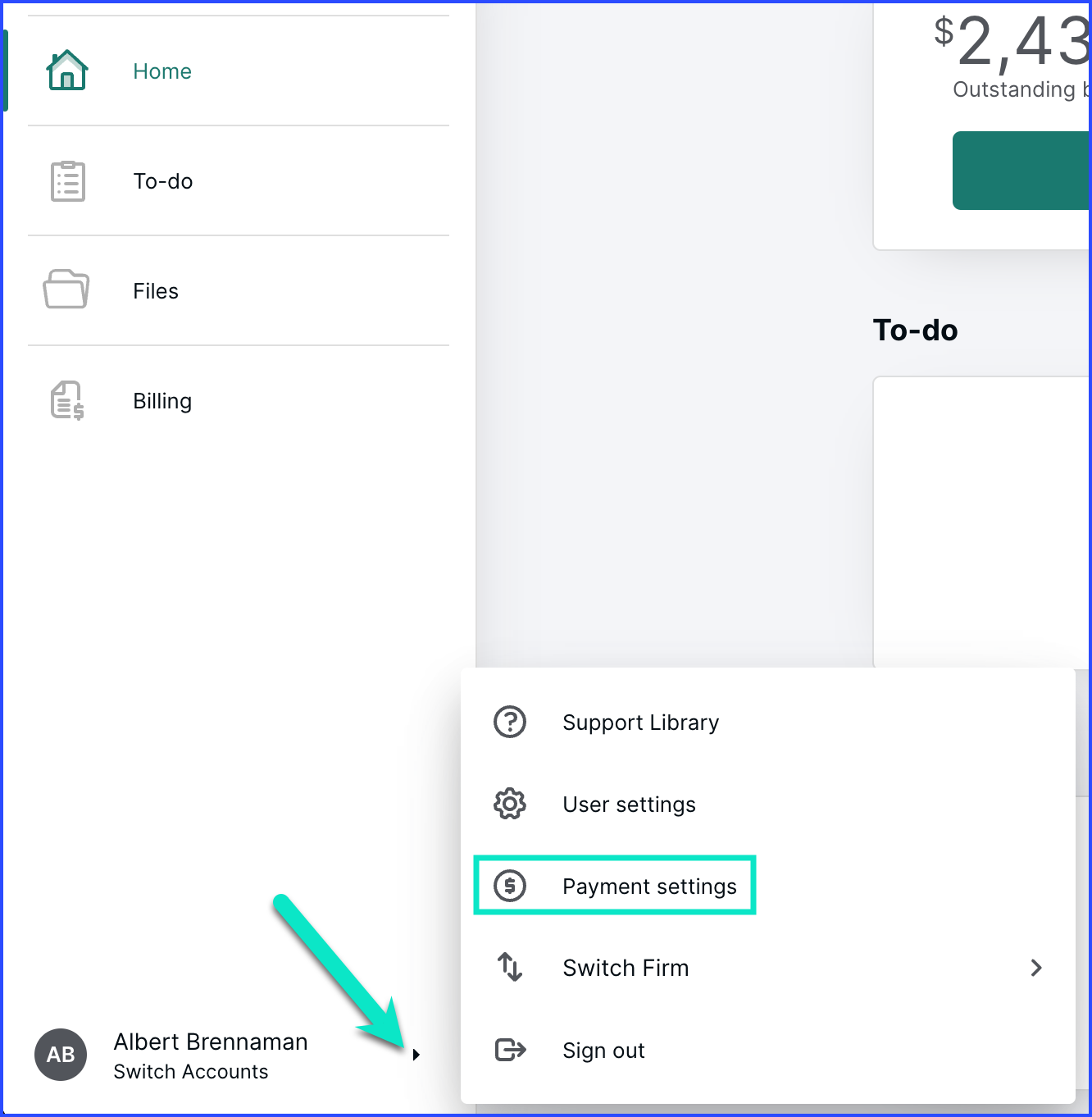The image size is (1092, 1117).
Task: Click the Billing invoice icon
Action: point(67,400)
